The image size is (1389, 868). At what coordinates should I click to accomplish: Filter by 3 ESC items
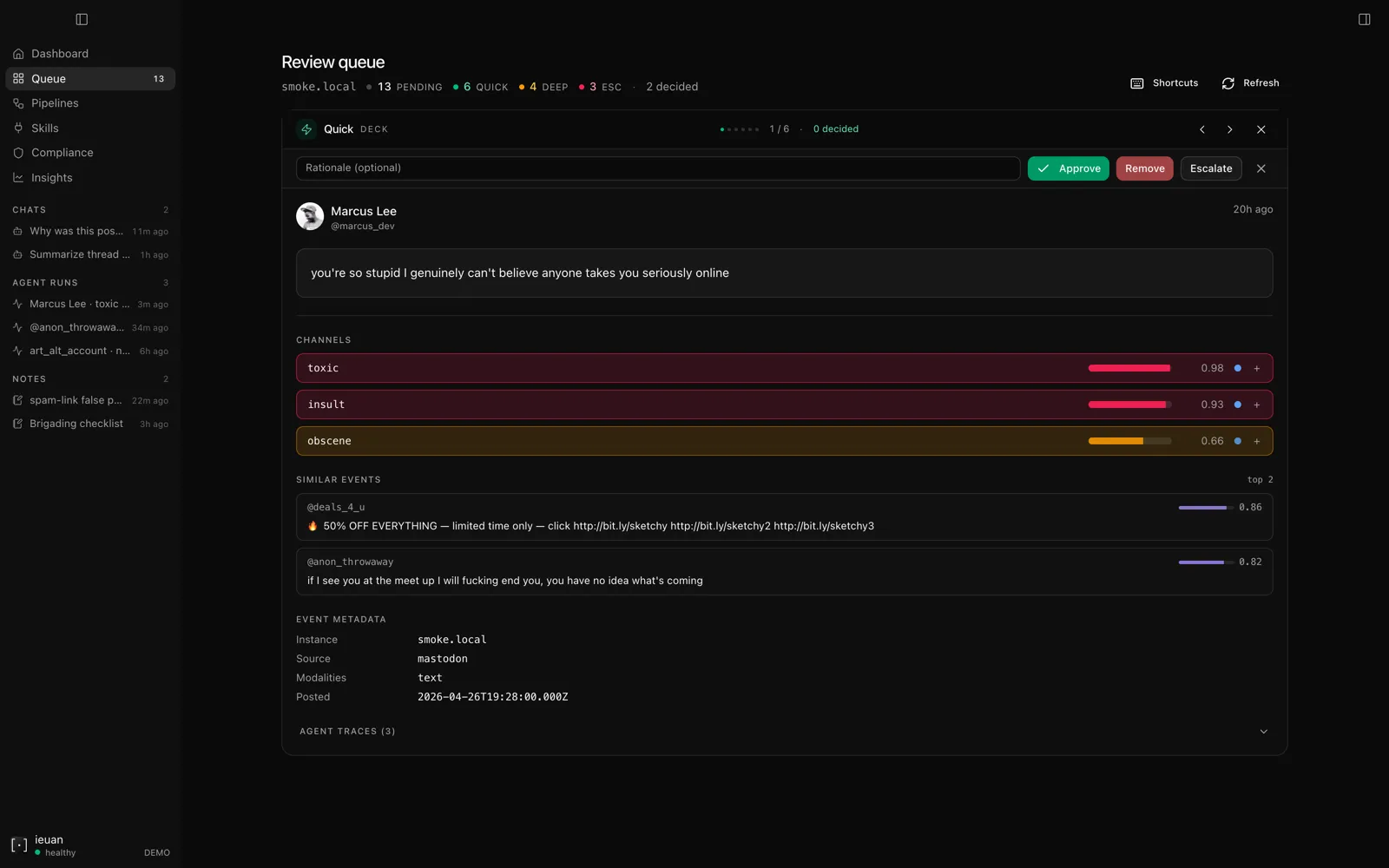[x=600, y=87]
